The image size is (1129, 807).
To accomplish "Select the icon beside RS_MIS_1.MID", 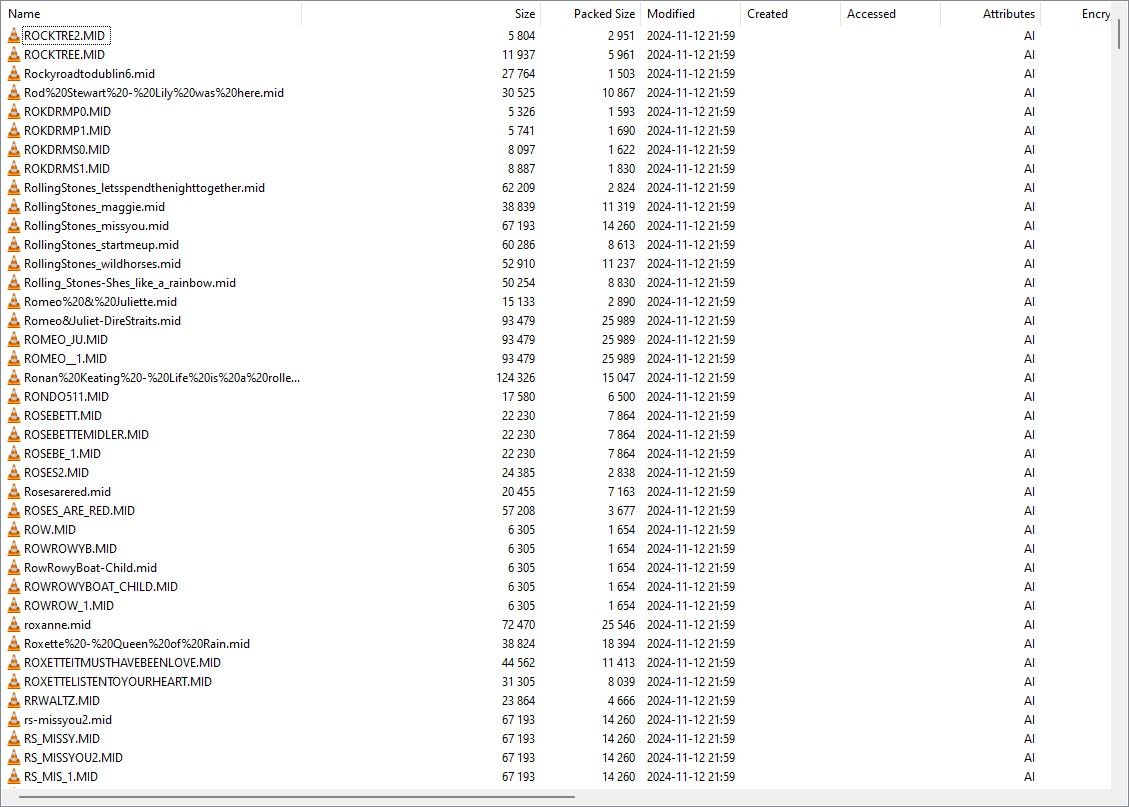I will (x=14, y=777).
